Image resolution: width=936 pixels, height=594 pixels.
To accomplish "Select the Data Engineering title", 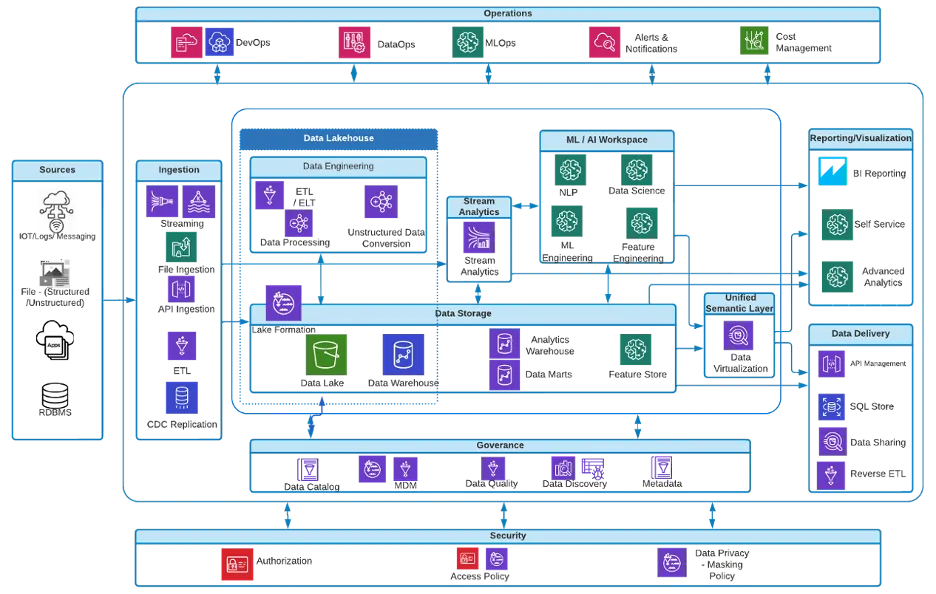I will point(338,167).
